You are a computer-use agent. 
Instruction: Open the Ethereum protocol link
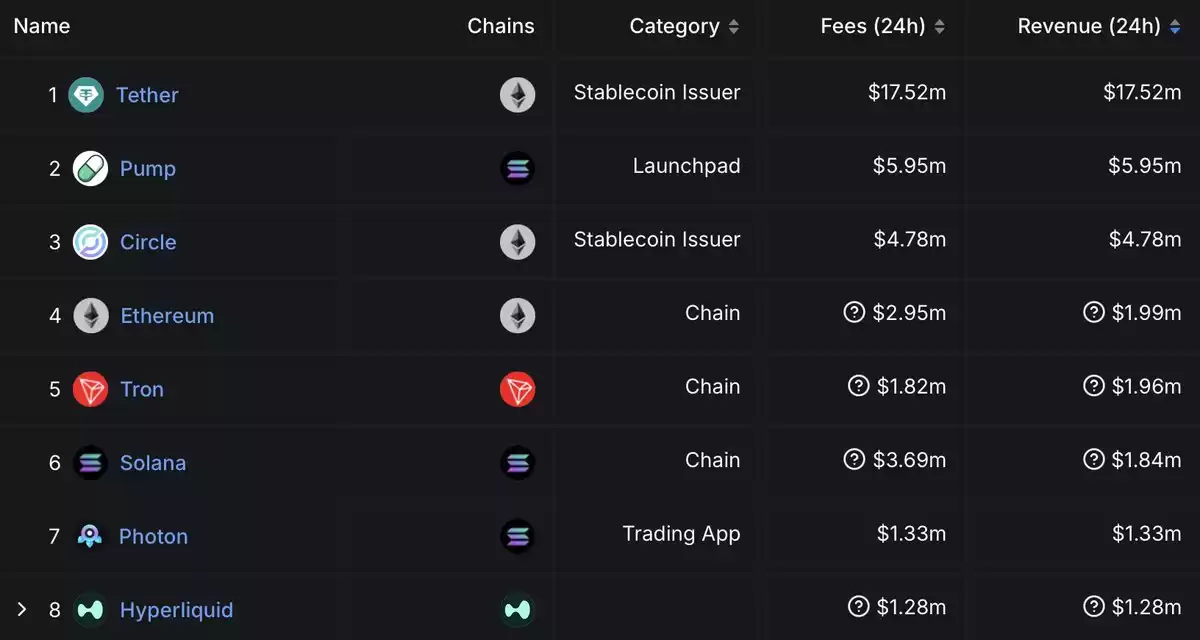167,316
